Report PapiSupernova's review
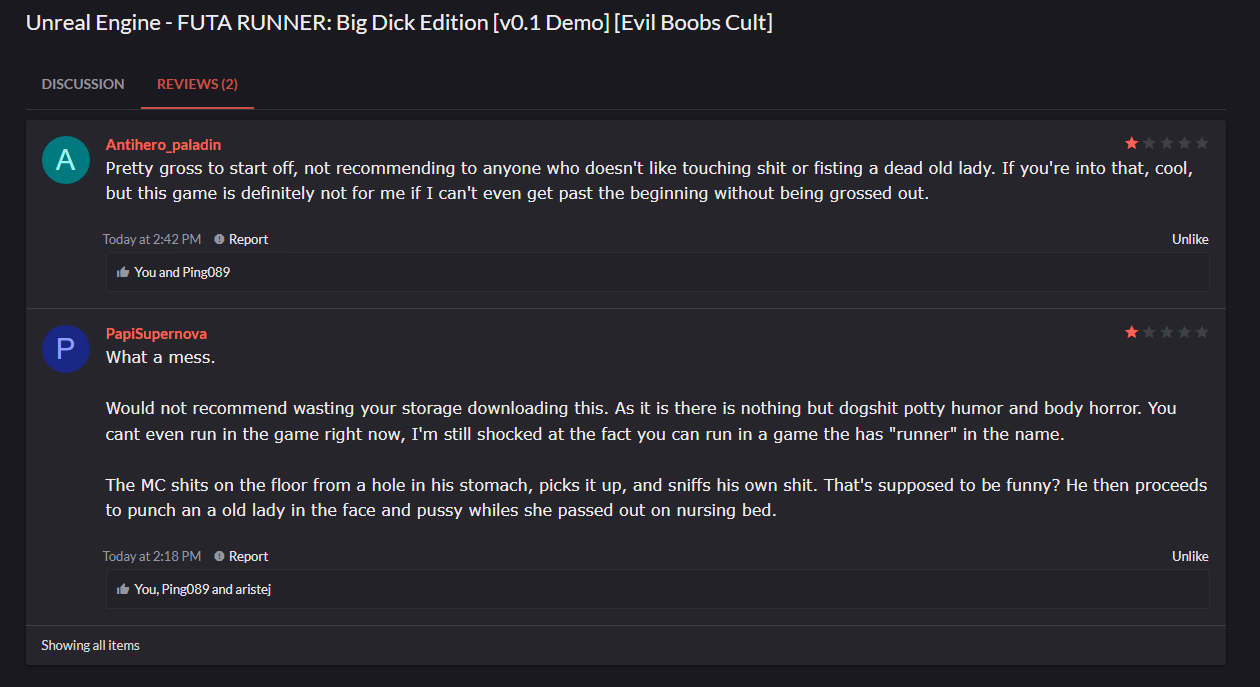The image size is (1260, 687). click(248, 557)
